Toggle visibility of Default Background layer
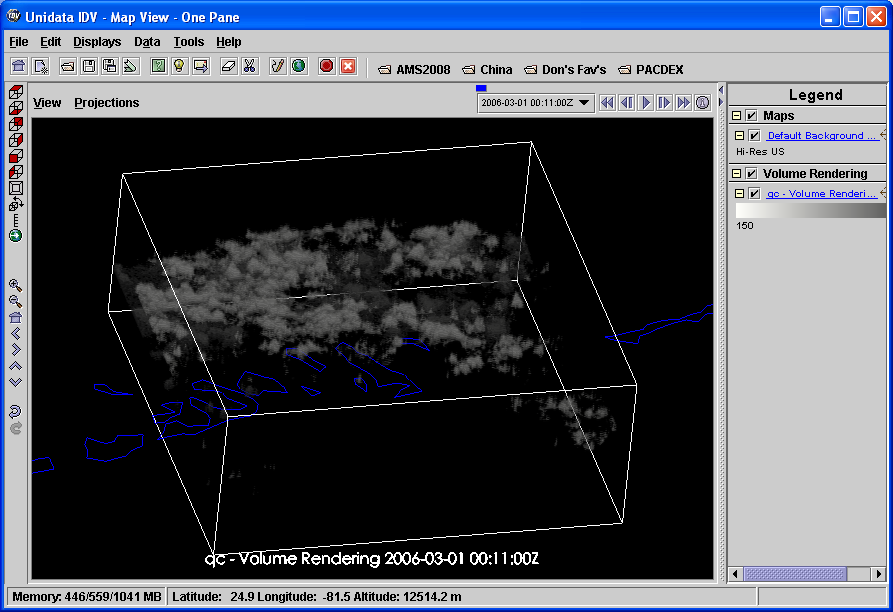 (755, 136)
